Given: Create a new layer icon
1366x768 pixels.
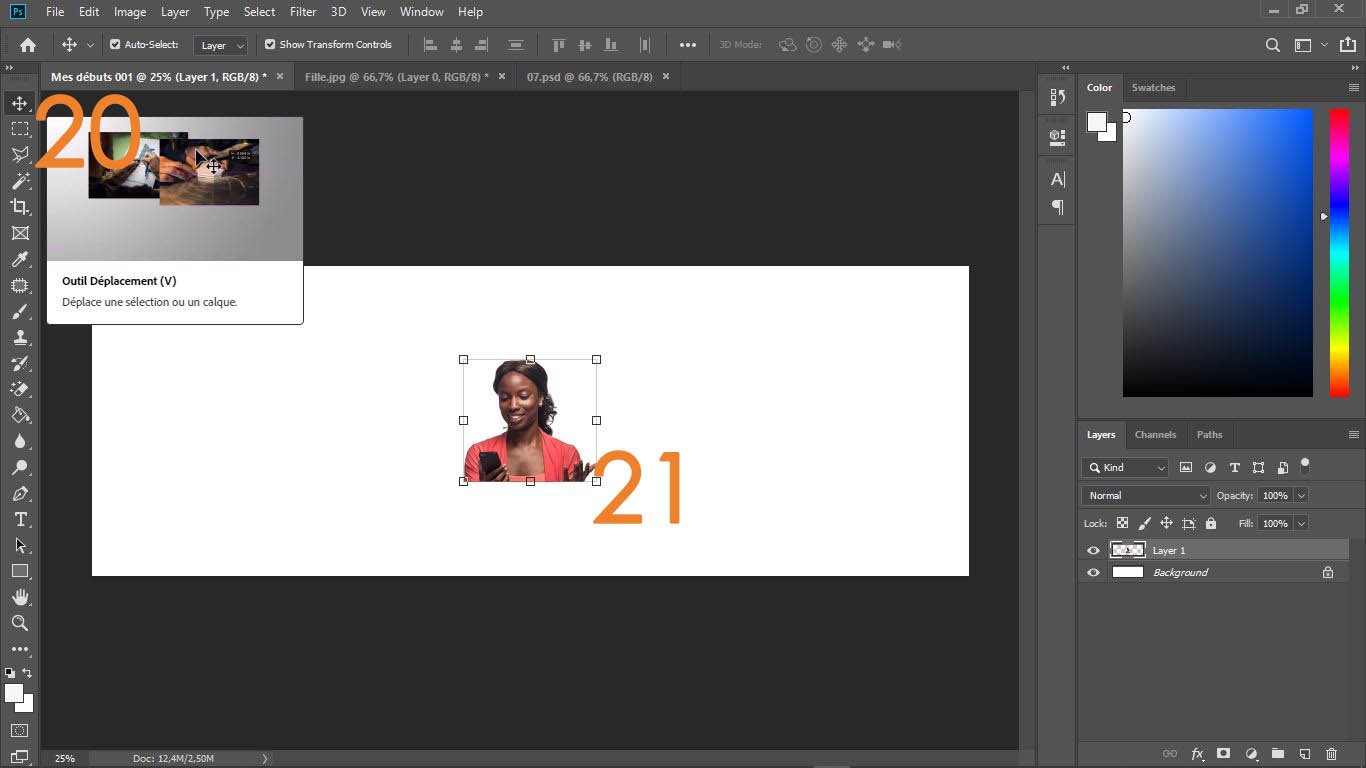Looking at the screenshot, I should (x=1304, y=754).
